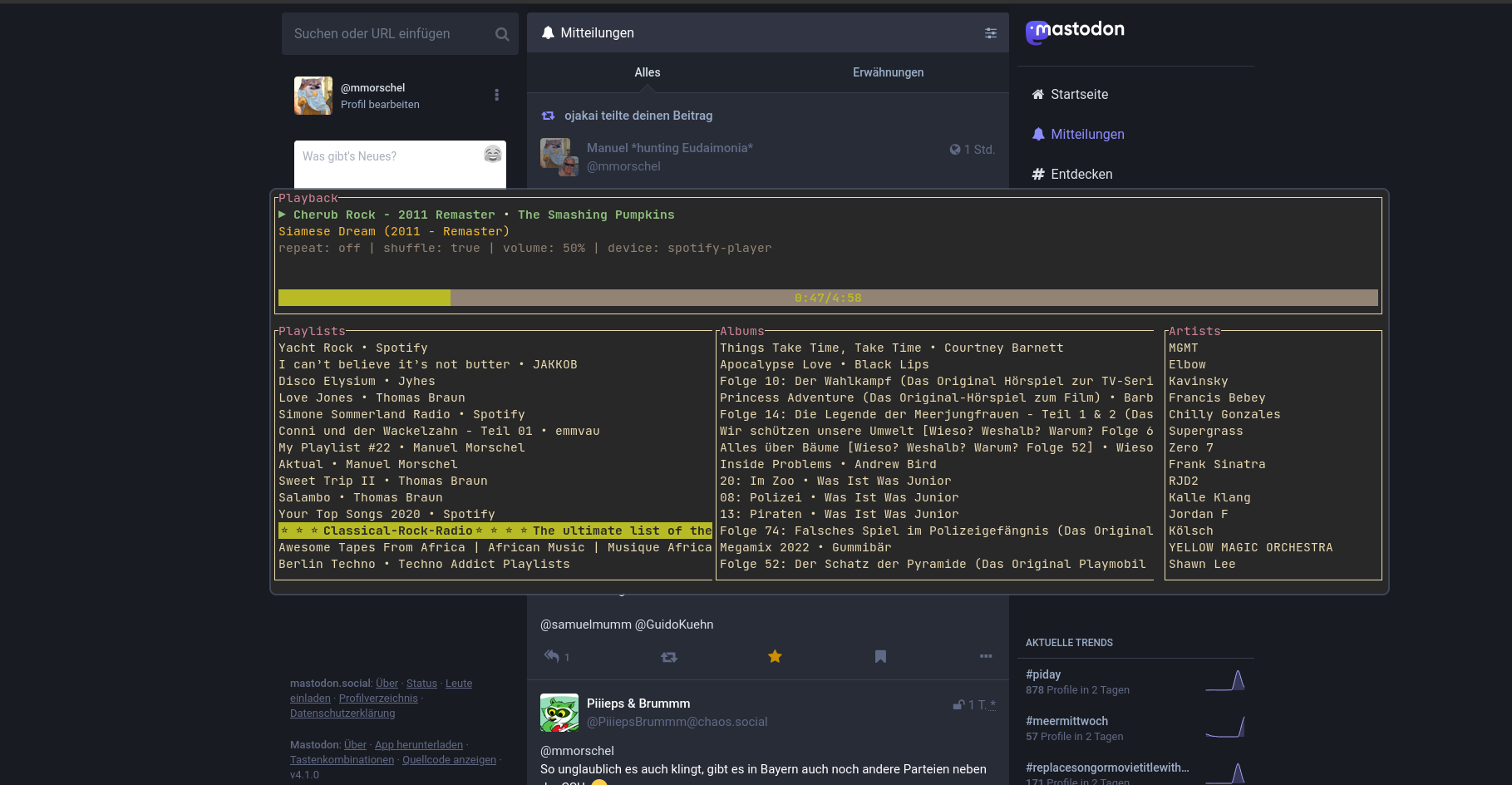This screenshot has width=1512, height=785.
Task: Select album 'Inside Problems • Andrew Bird'
Action: point(828,464)
